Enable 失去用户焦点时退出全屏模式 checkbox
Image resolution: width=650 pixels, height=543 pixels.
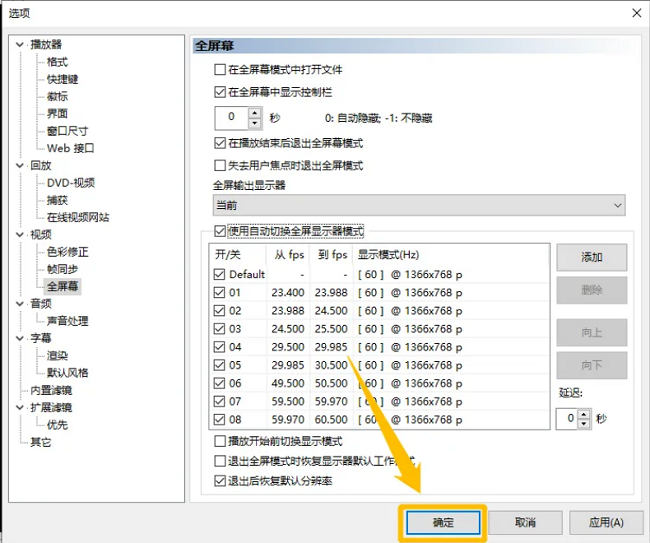pyautogui.click(x=220, y=165)
